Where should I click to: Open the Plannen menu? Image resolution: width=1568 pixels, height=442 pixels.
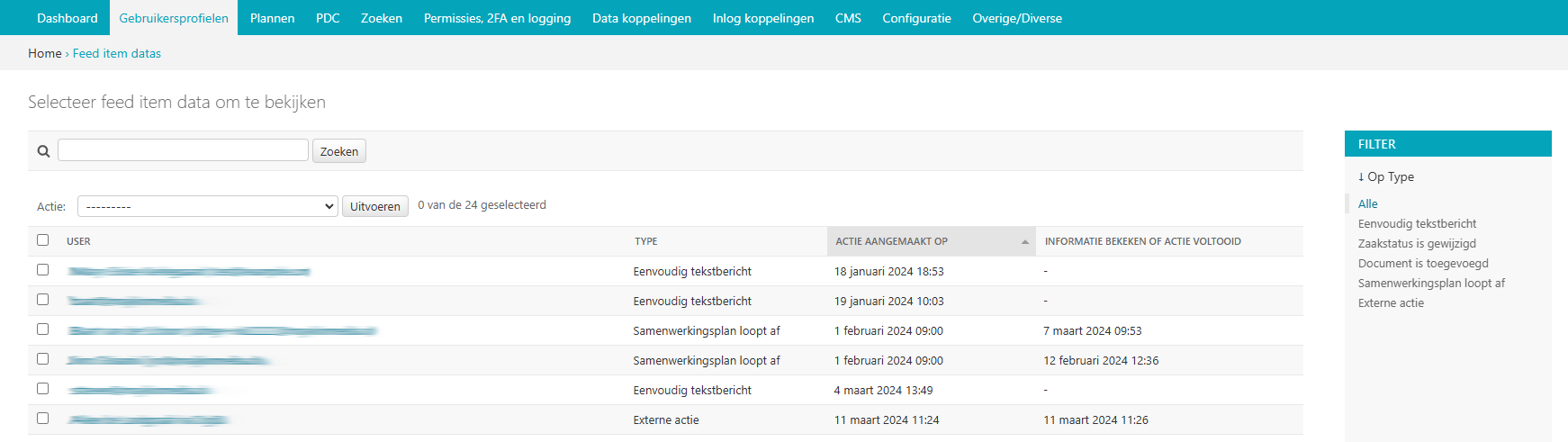click(272, 18)
